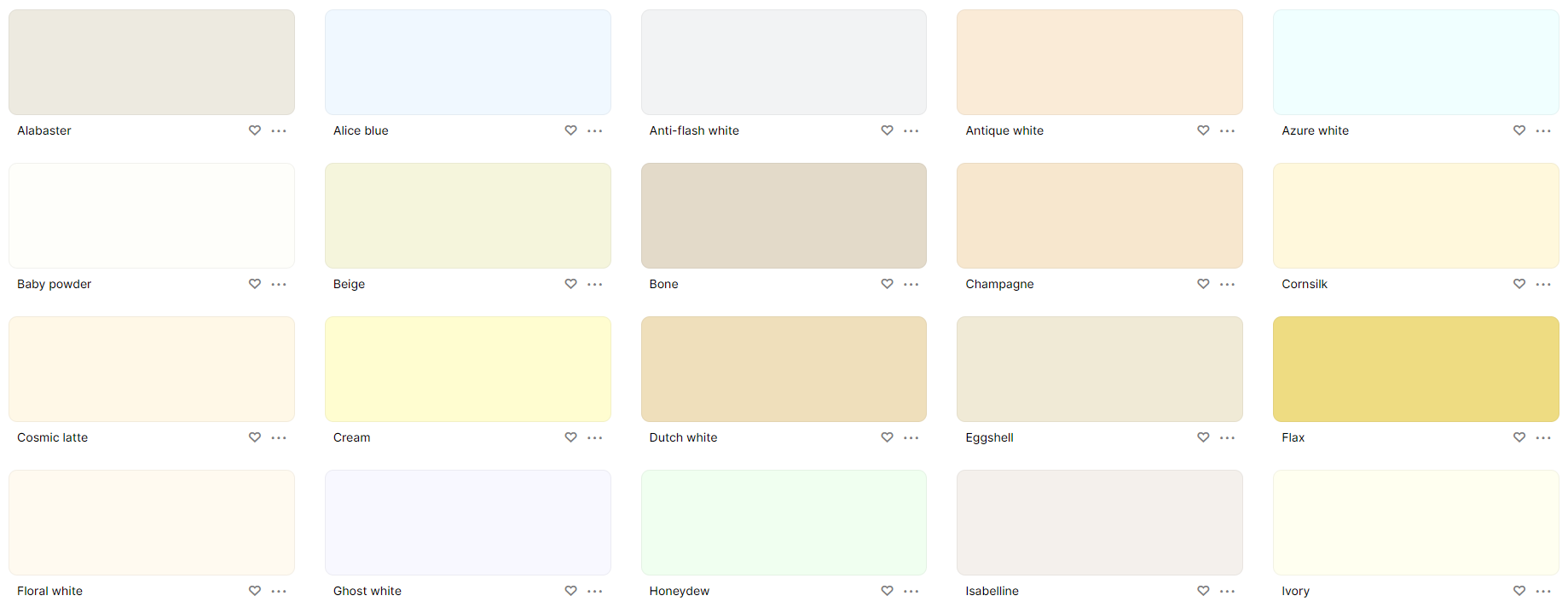Open the ellipsis menu next to Floral white
This screenshot has height=613, width=1568.
pos(279,591)
